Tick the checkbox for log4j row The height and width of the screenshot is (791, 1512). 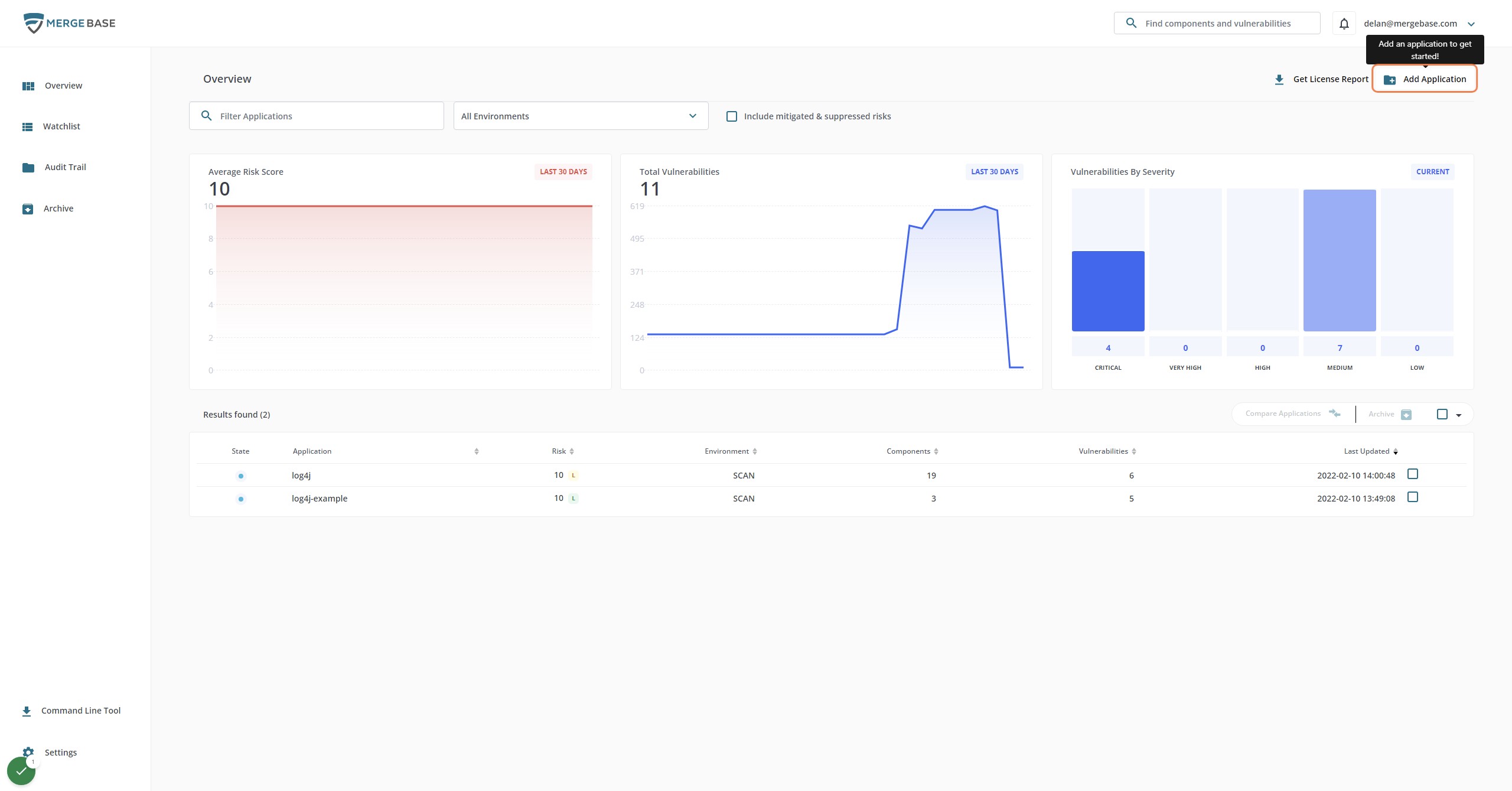(1413, 474)
